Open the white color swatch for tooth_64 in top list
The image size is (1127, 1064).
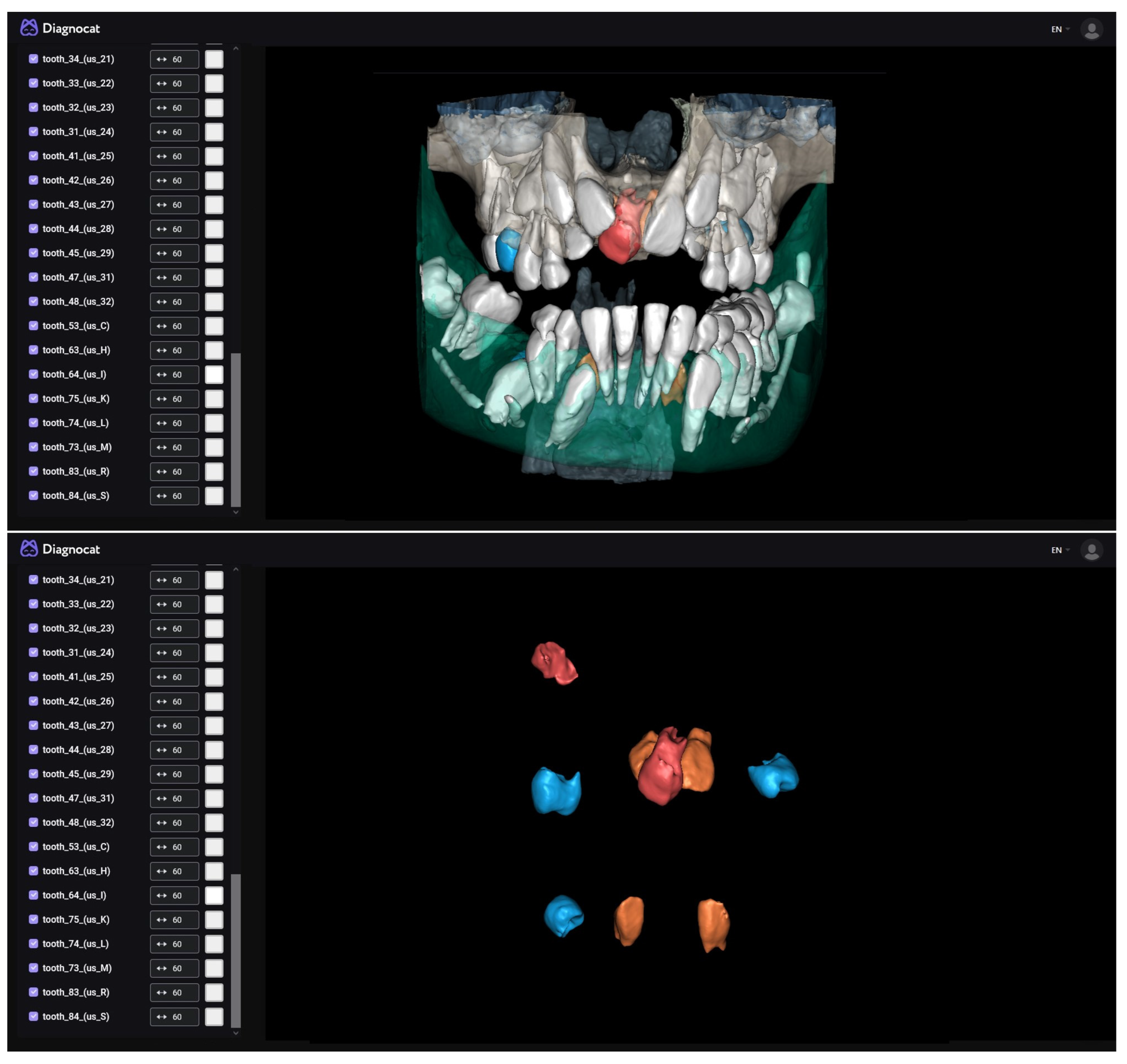(x=214, y=374)
